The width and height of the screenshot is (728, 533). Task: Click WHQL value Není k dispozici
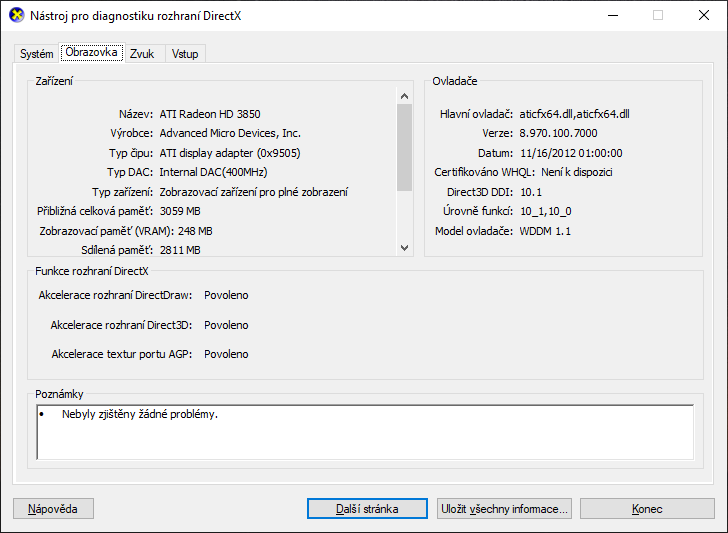coord(577,172)
